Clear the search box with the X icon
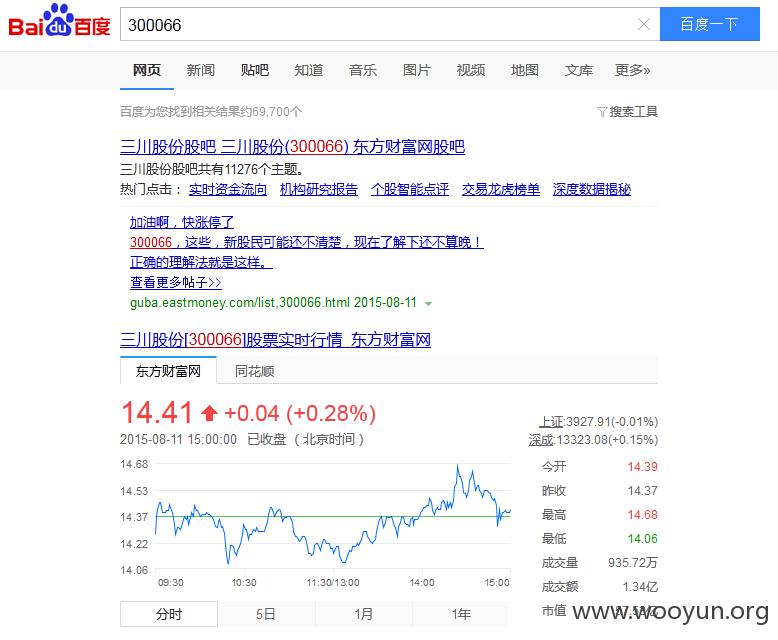 tap(644, 24)
